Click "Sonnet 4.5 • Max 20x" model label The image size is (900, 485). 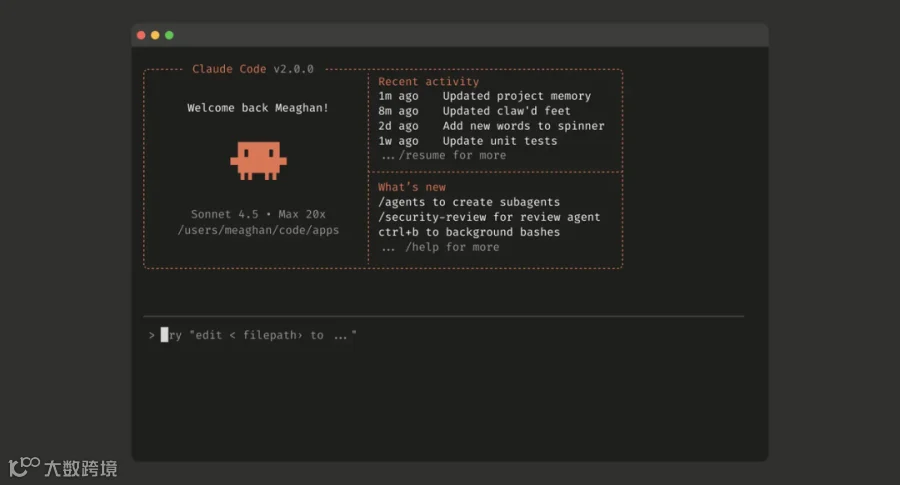(x=258, y=214)
